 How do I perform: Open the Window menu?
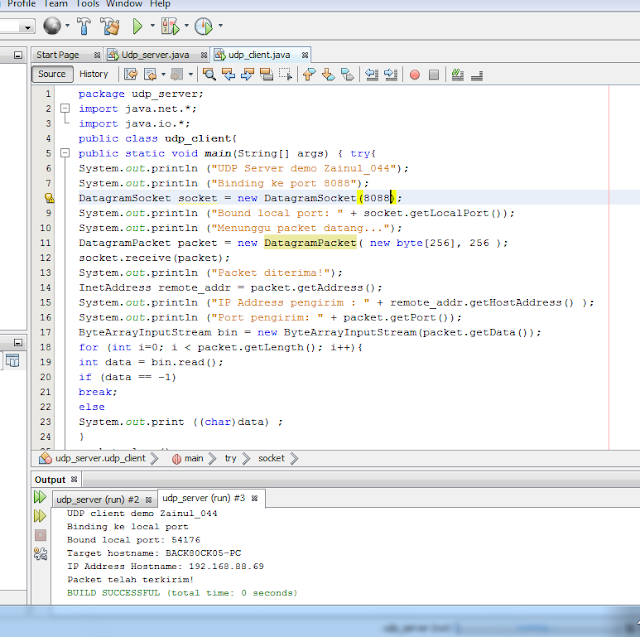point(124,4)
